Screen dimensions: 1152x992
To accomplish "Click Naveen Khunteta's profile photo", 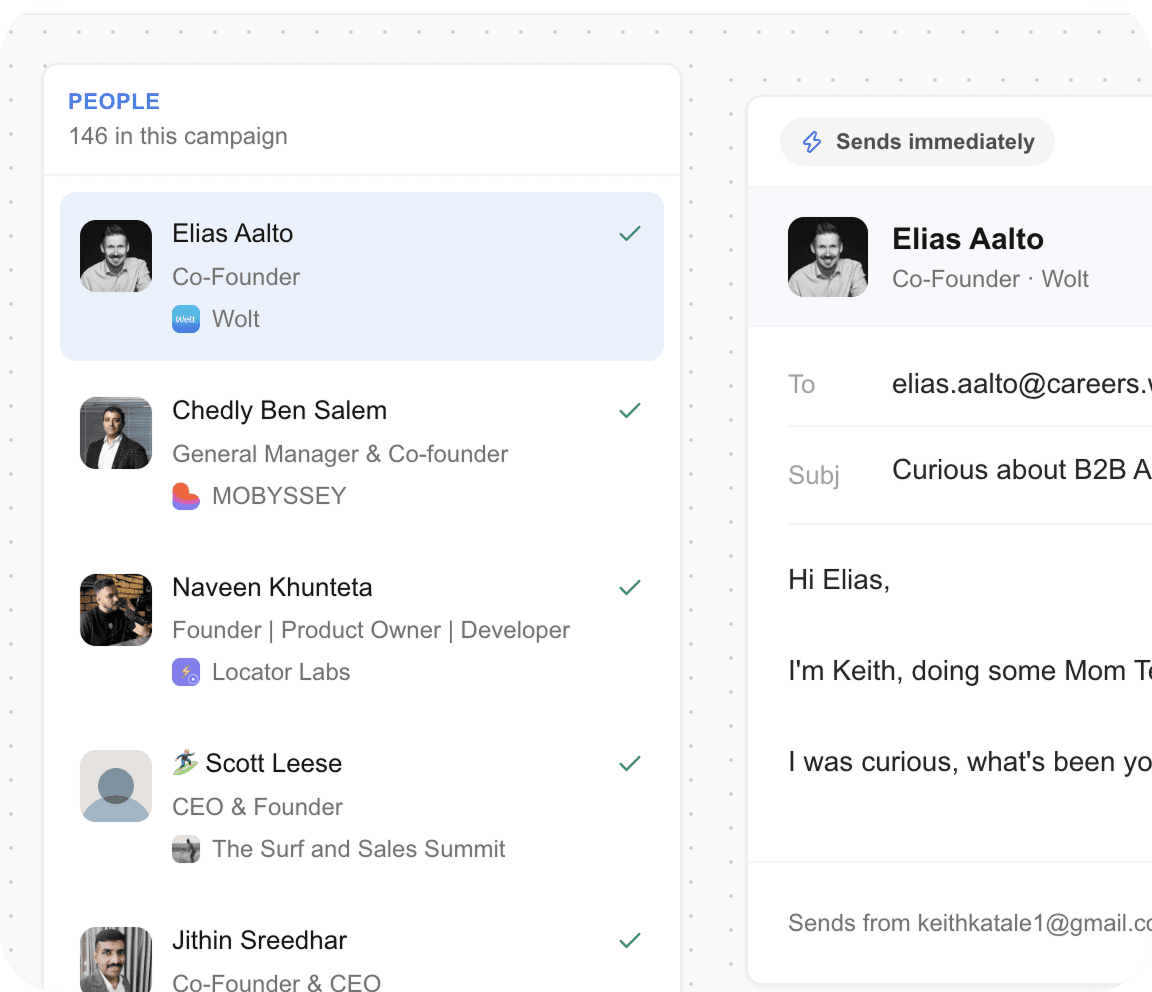I will [116, 610].
